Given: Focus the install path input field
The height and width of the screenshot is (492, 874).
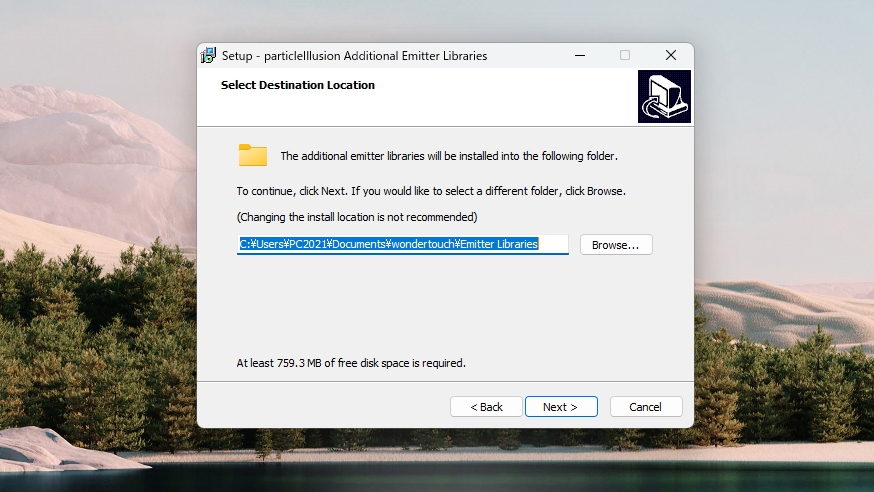Looking at the screenshot, I should tap(402, 244).
